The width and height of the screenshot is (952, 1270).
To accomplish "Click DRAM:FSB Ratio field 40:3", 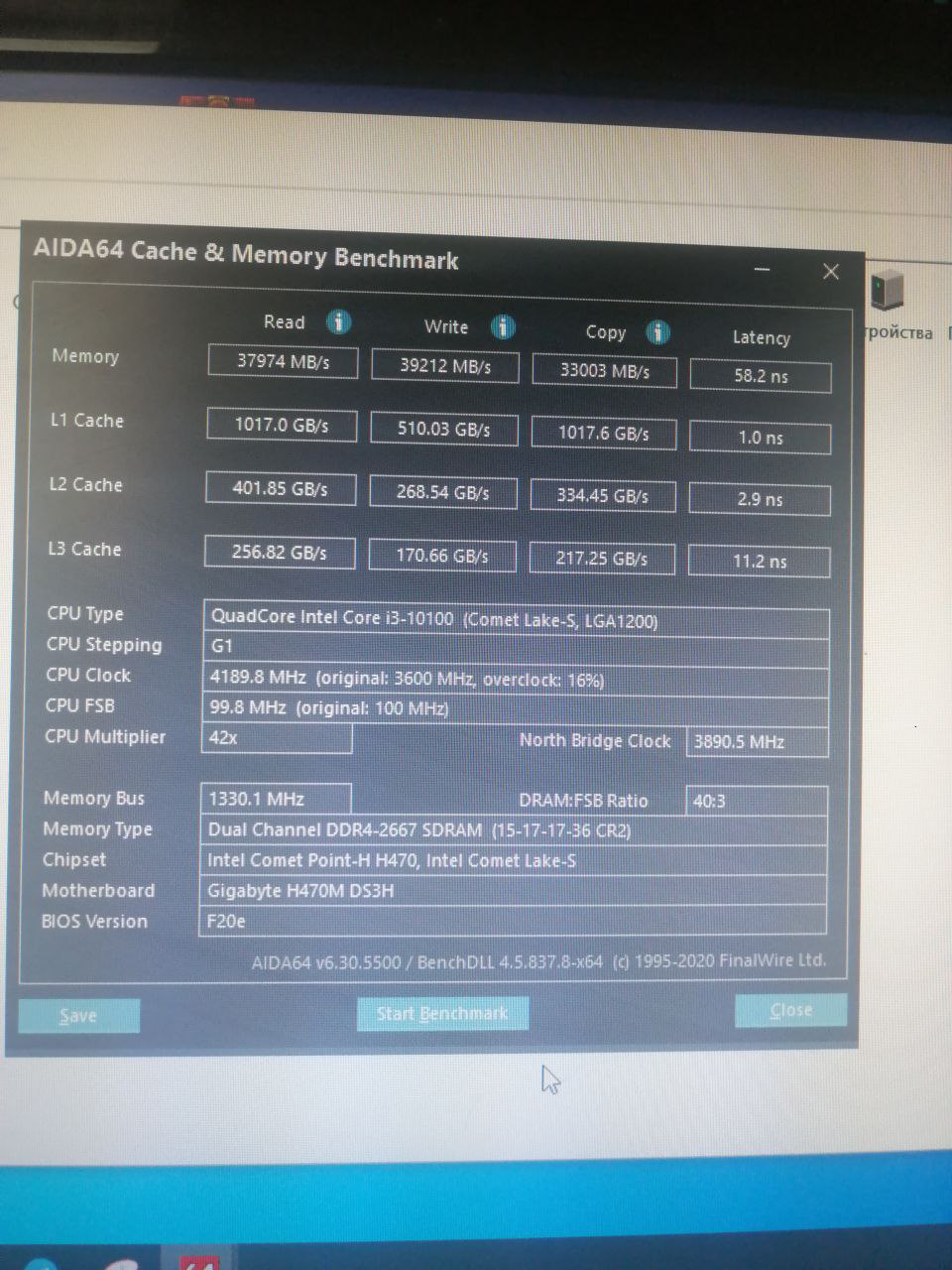I will 756,801.
